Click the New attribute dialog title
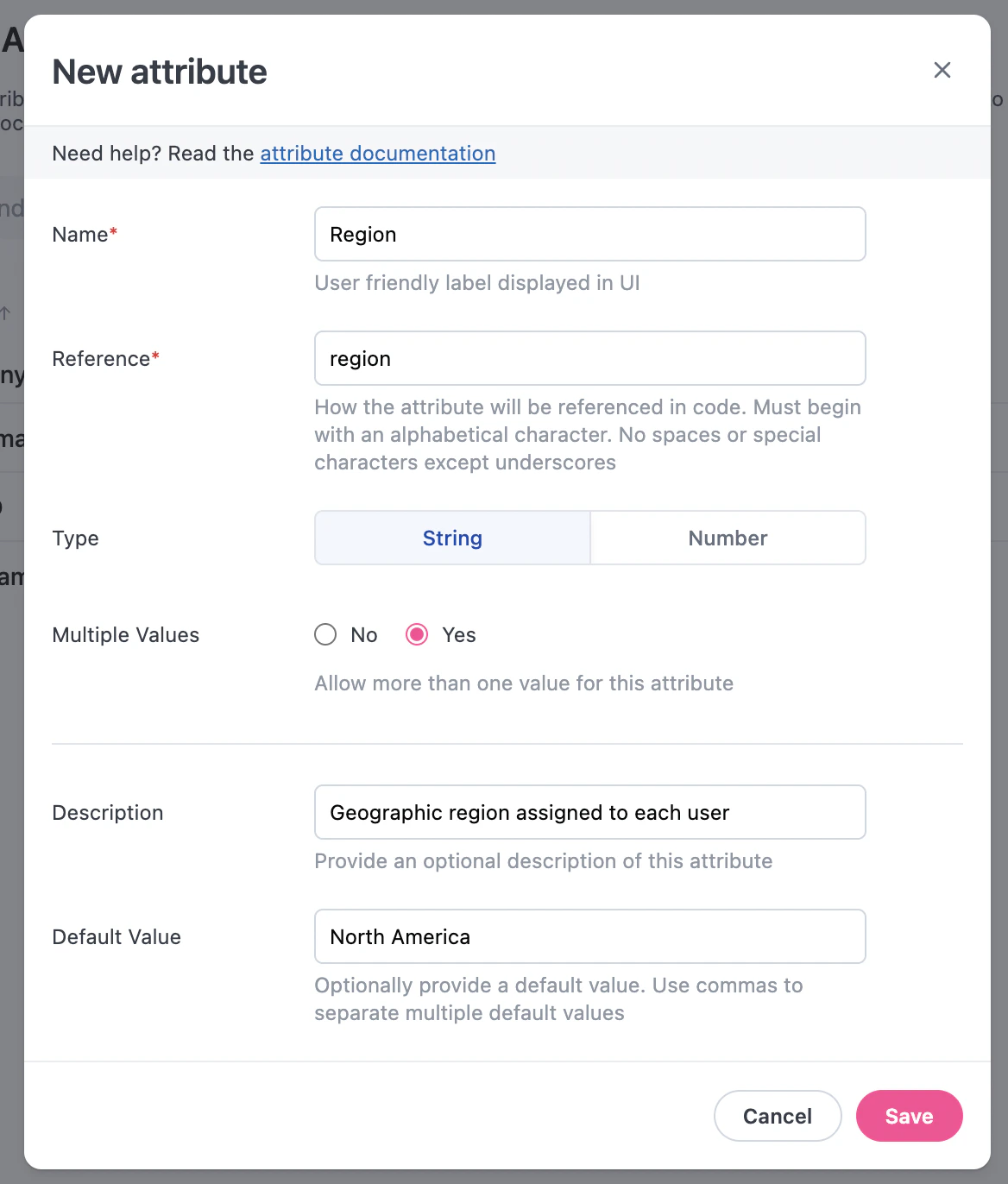The width and height of the screenshot is (1008, 1184). pos(159,72)
